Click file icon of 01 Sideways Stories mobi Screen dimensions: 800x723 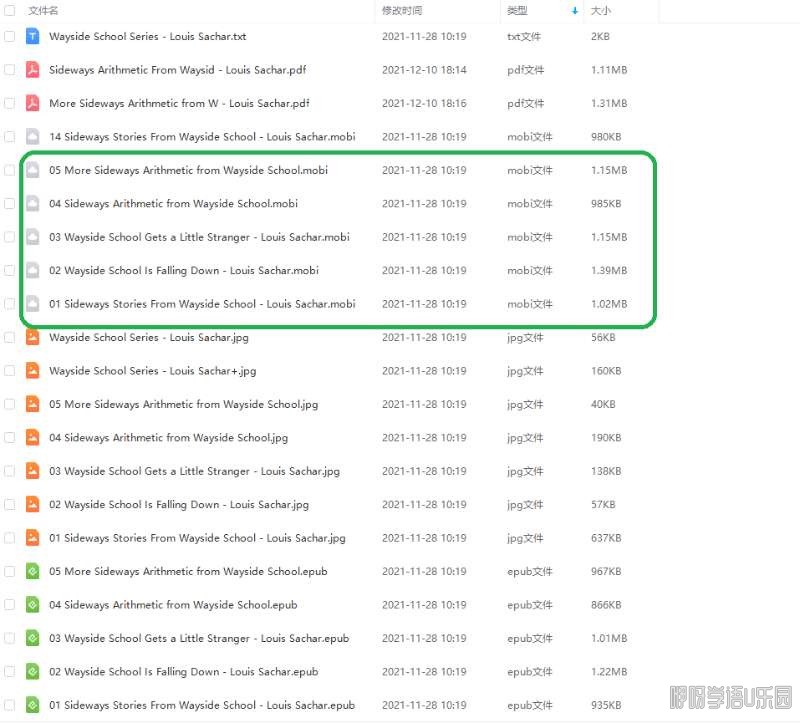(33, 304)
